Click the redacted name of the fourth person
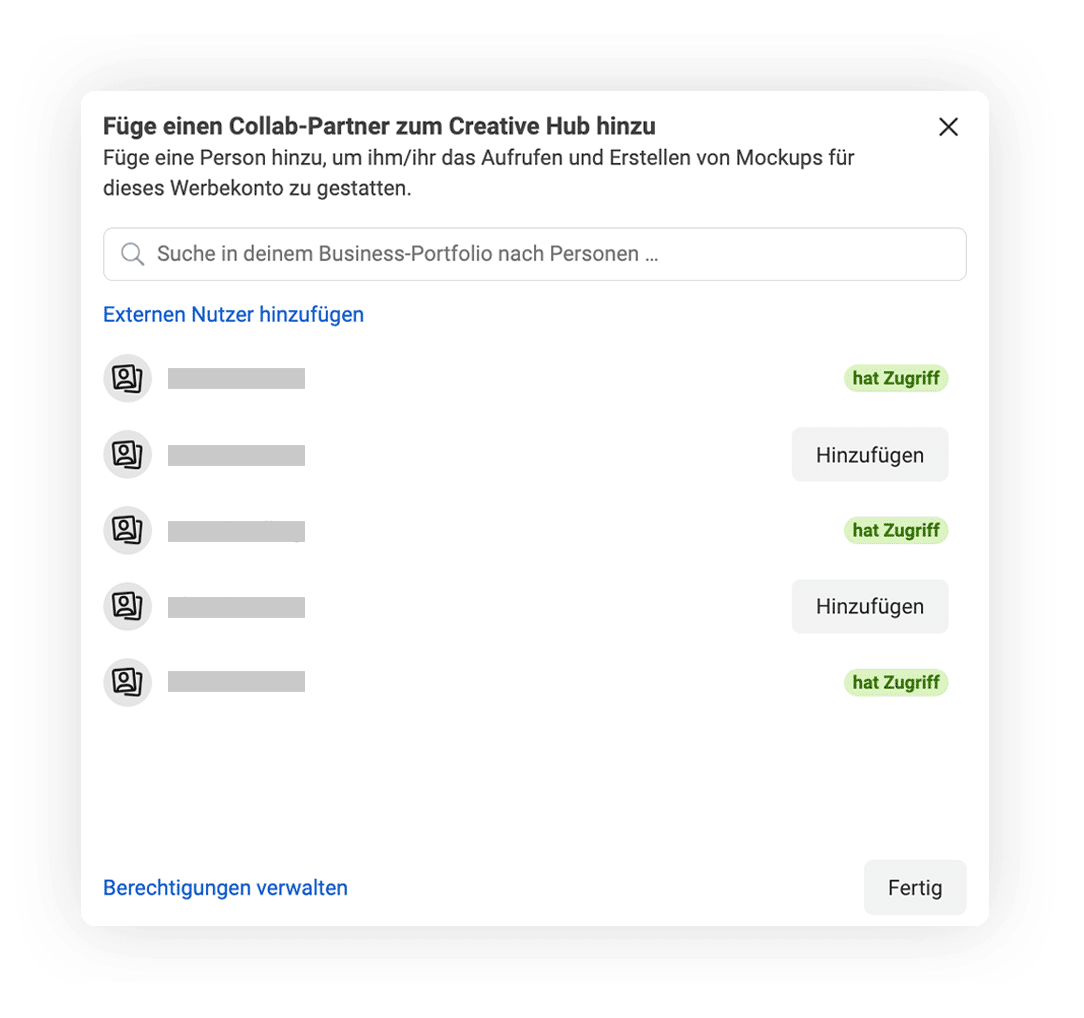Screen dimensions: 1084x1018 coord(236,606)
